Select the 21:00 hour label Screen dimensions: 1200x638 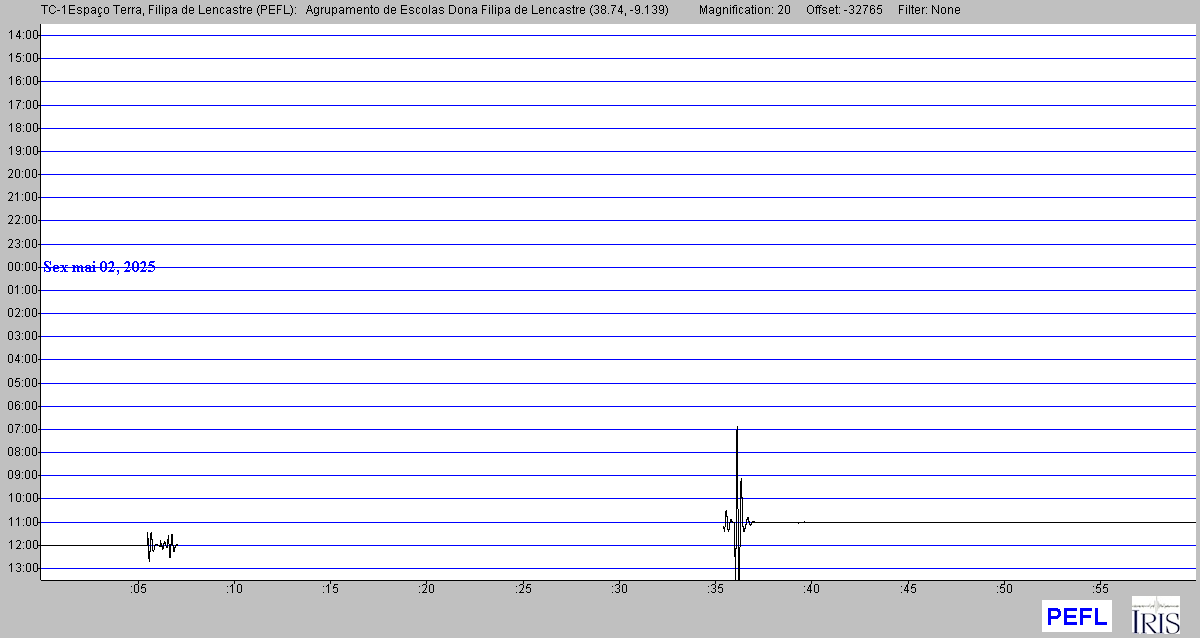click(x=22, y=197)
